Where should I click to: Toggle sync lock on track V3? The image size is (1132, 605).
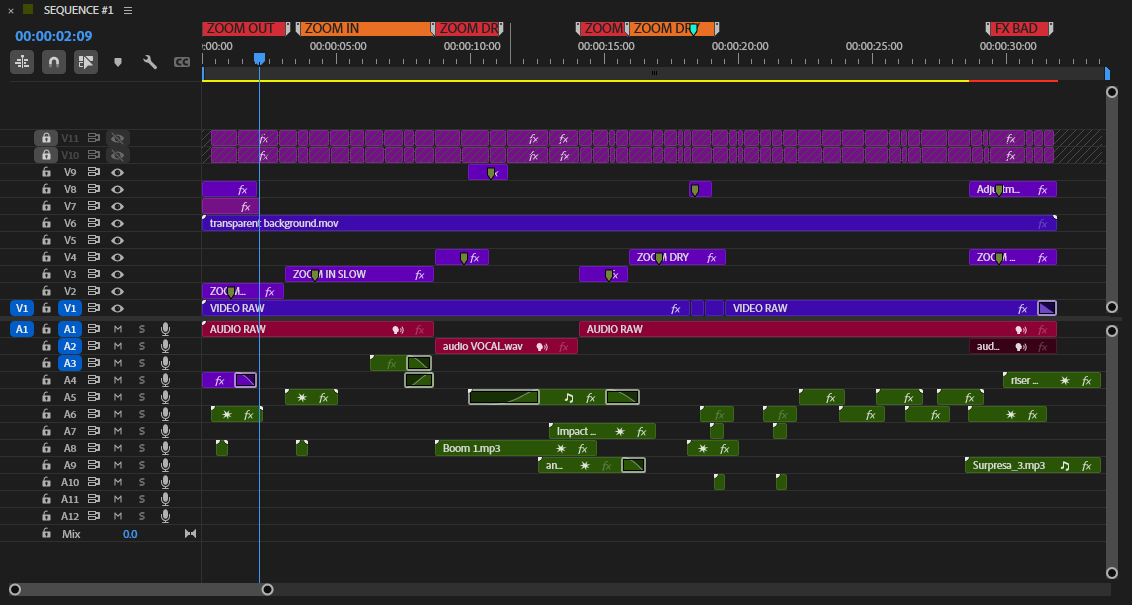point(94,274)
